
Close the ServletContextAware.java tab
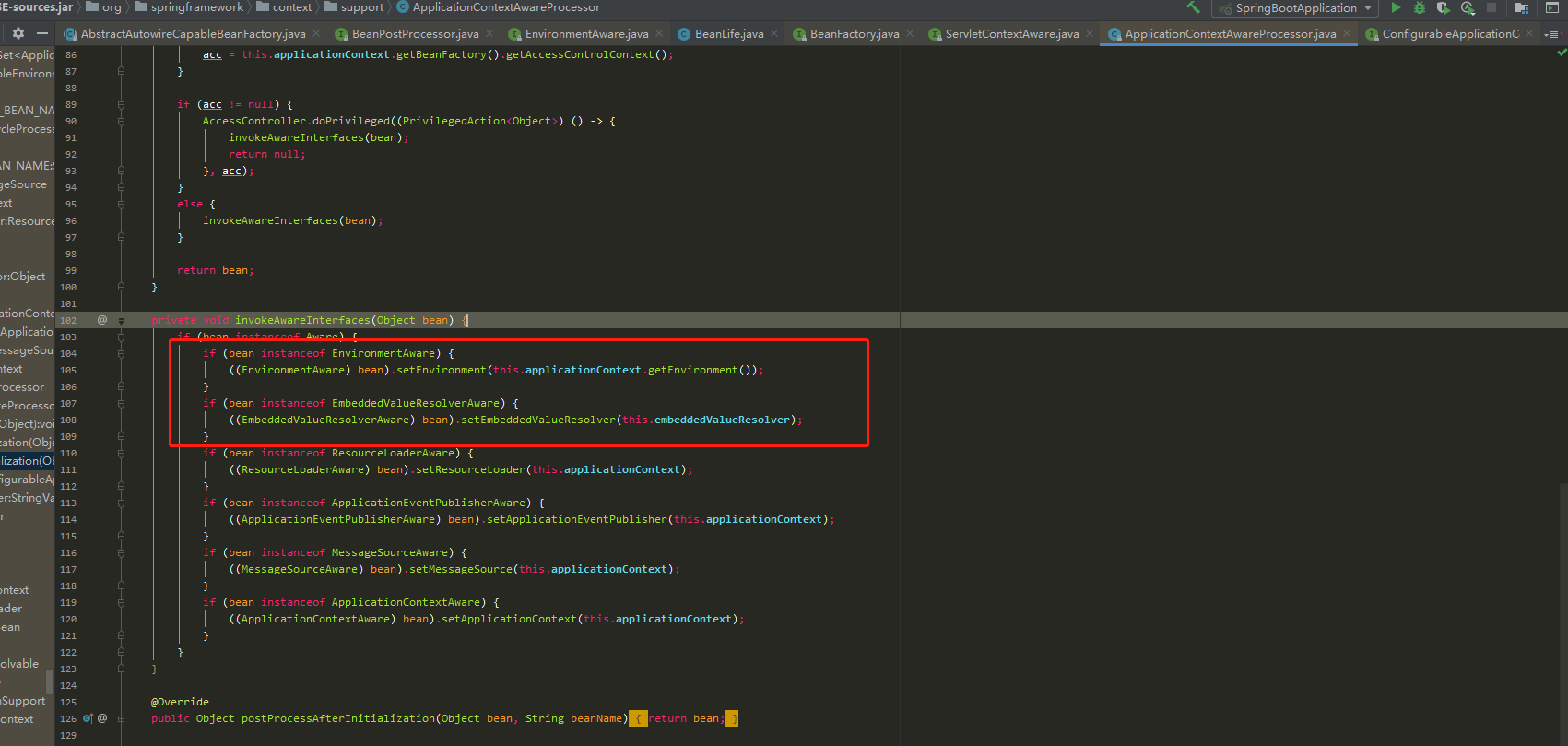(x=1090, y=34)
